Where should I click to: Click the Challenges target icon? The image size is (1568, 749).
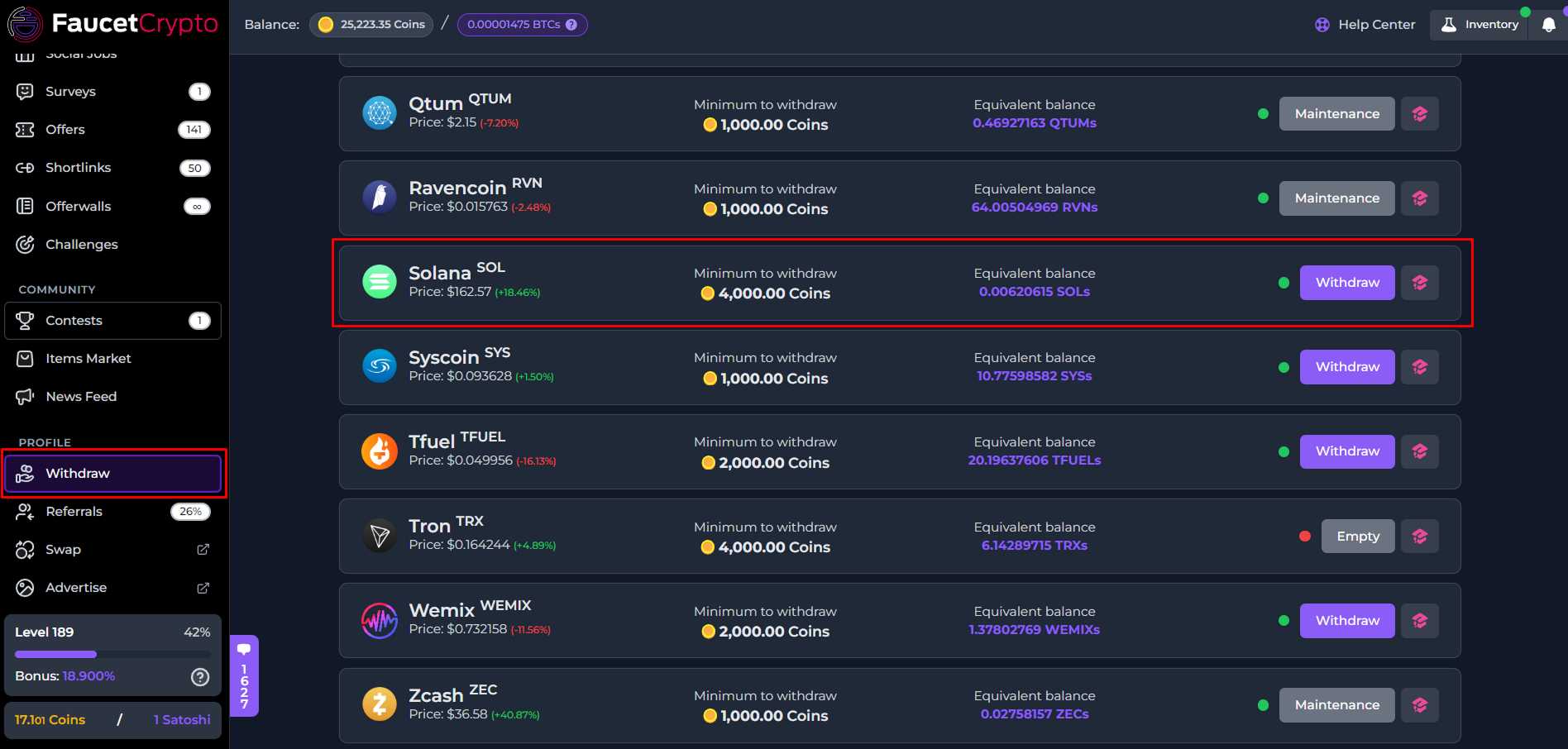(x=25, y=245)
